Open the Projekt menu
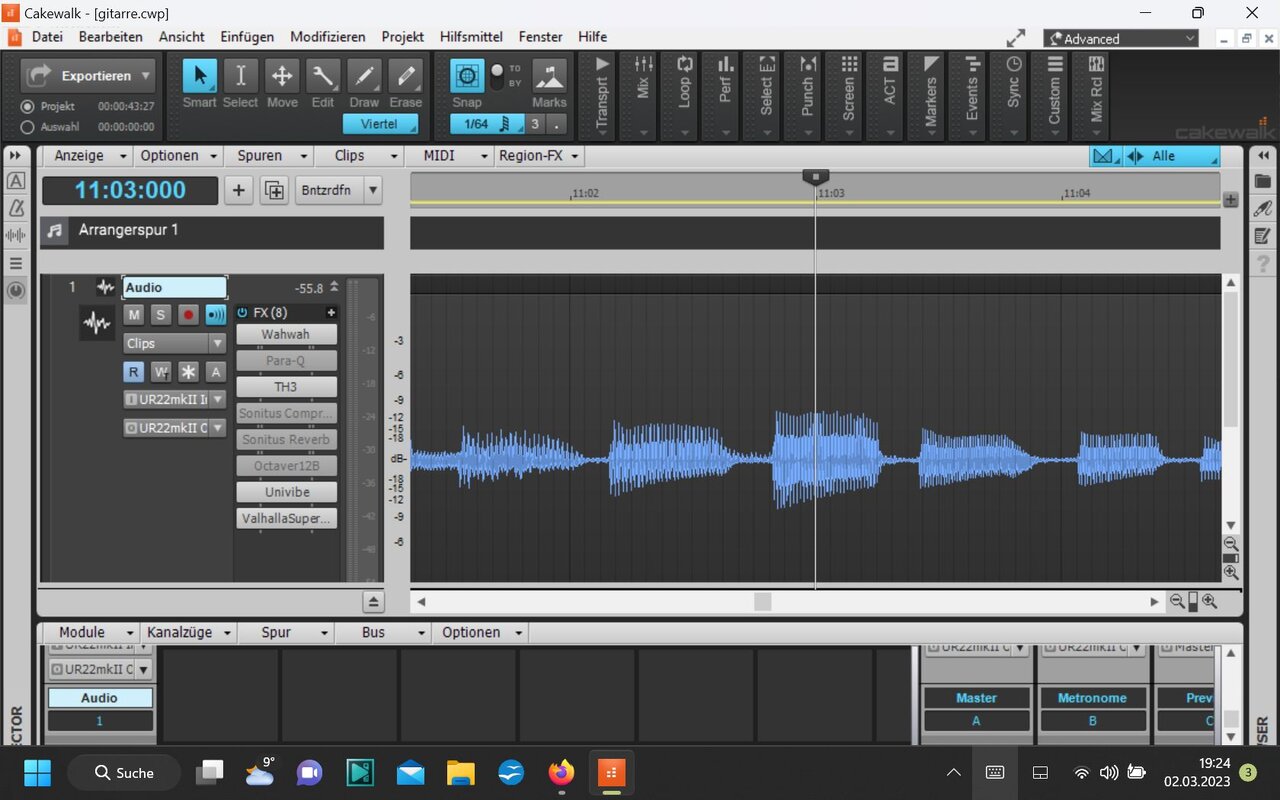 pyautogui.click(x=402, y=37)
